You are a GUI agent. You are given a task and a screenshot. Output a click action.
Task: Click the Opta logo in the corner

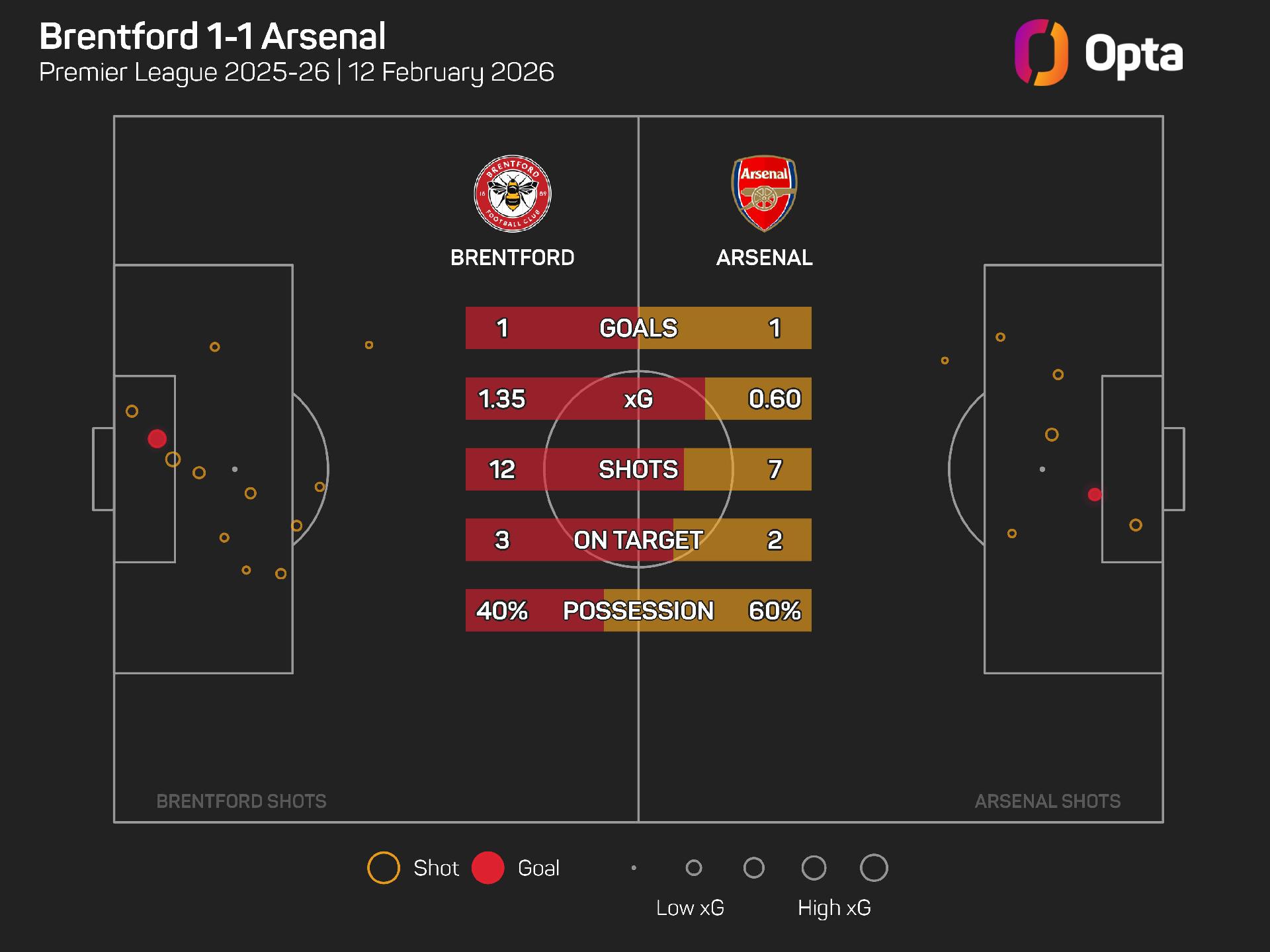coord(1098,53)
